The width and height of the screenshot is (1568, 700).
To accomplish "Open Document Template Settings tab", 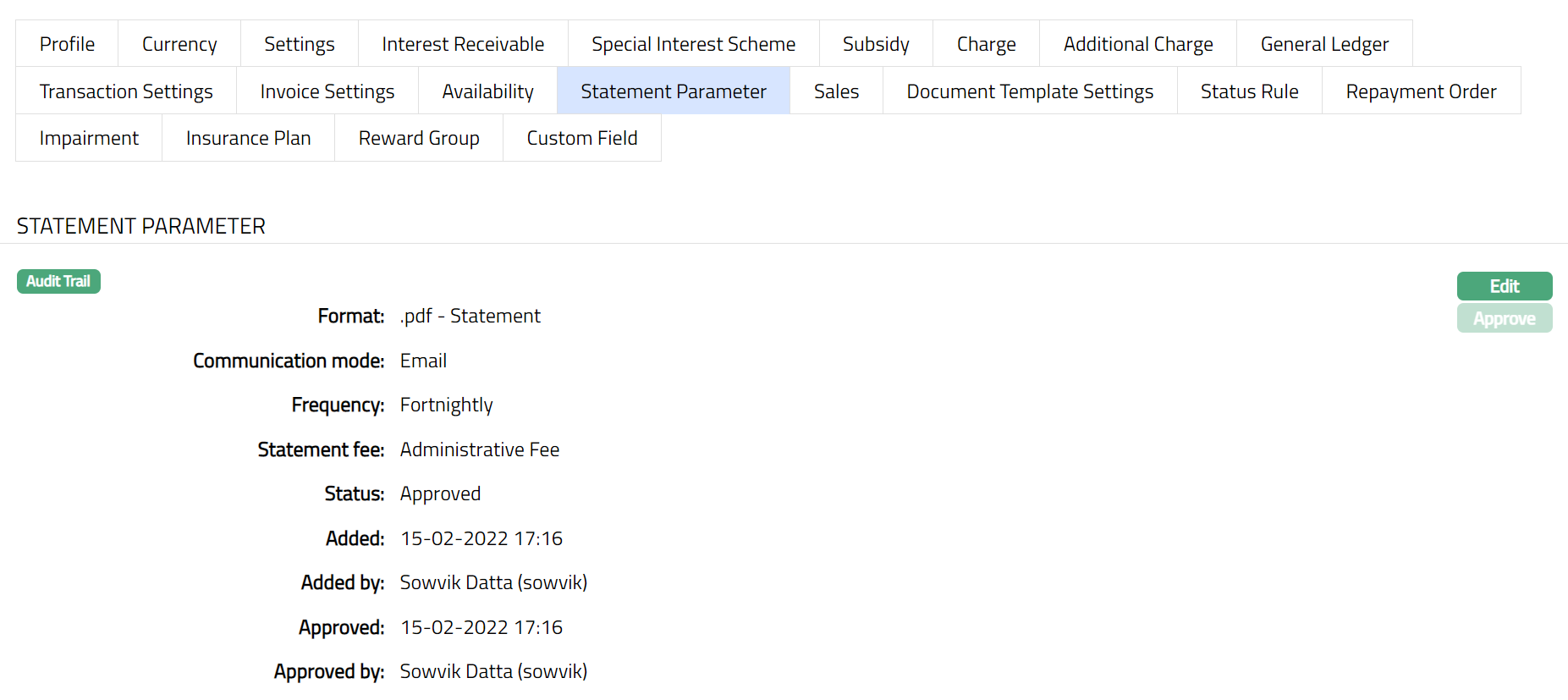I will (x=1030, y=91).
